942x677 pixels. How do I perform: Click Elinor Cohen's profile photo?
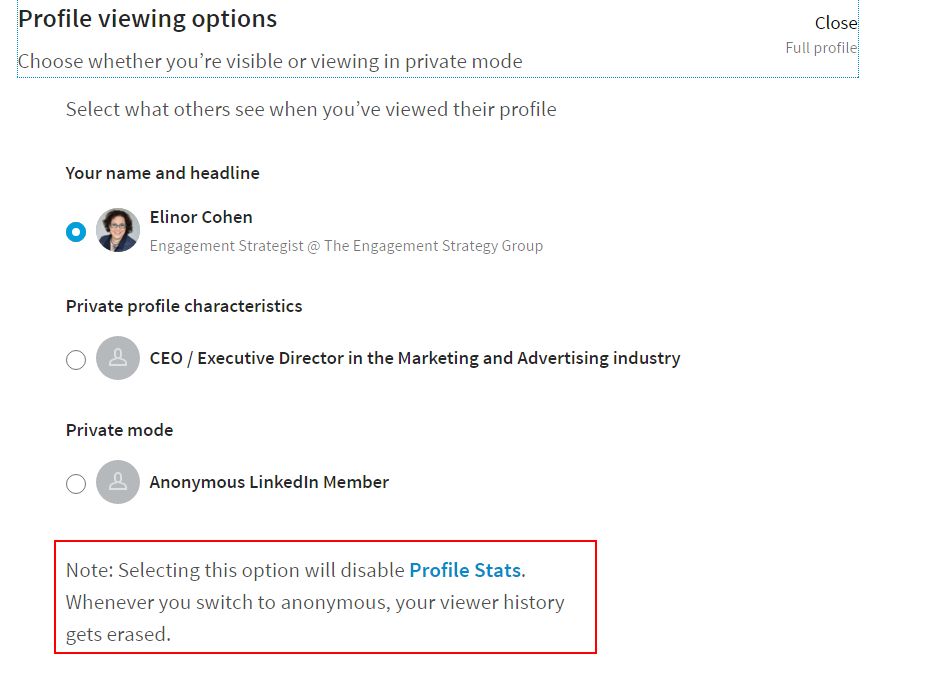118,230
